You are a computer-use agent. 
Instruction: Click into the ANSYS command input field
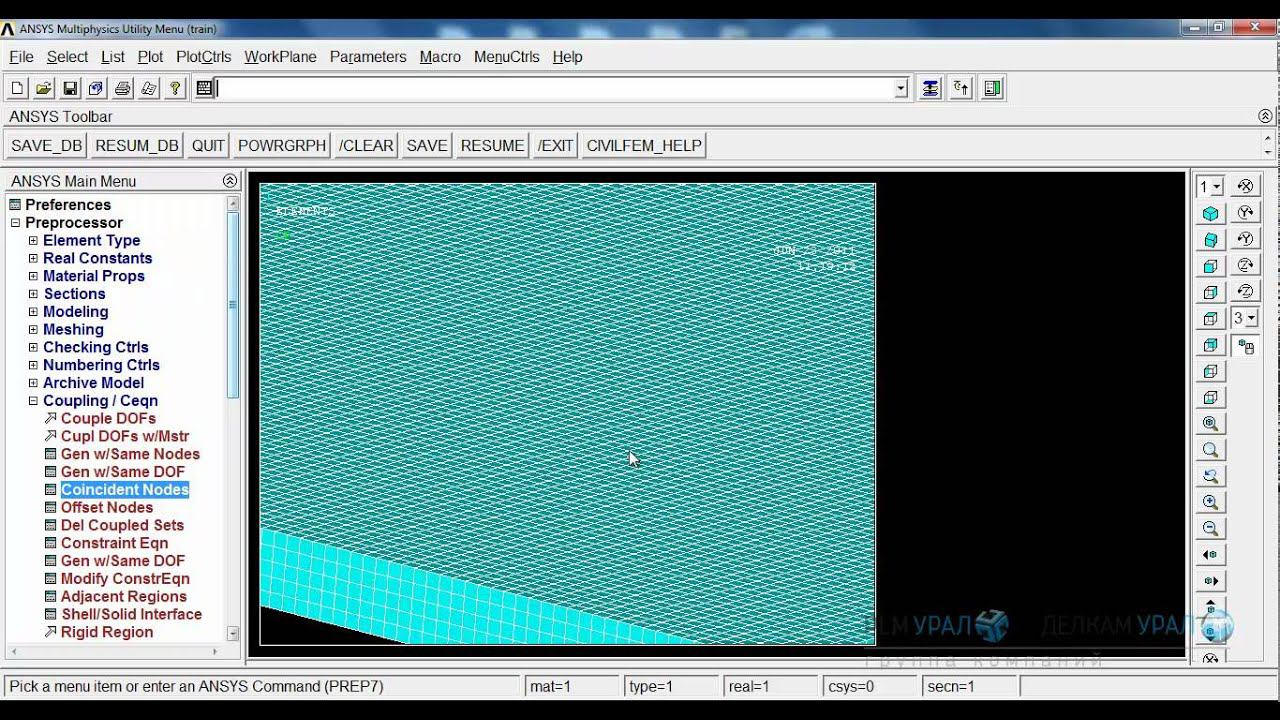[555, 88]
